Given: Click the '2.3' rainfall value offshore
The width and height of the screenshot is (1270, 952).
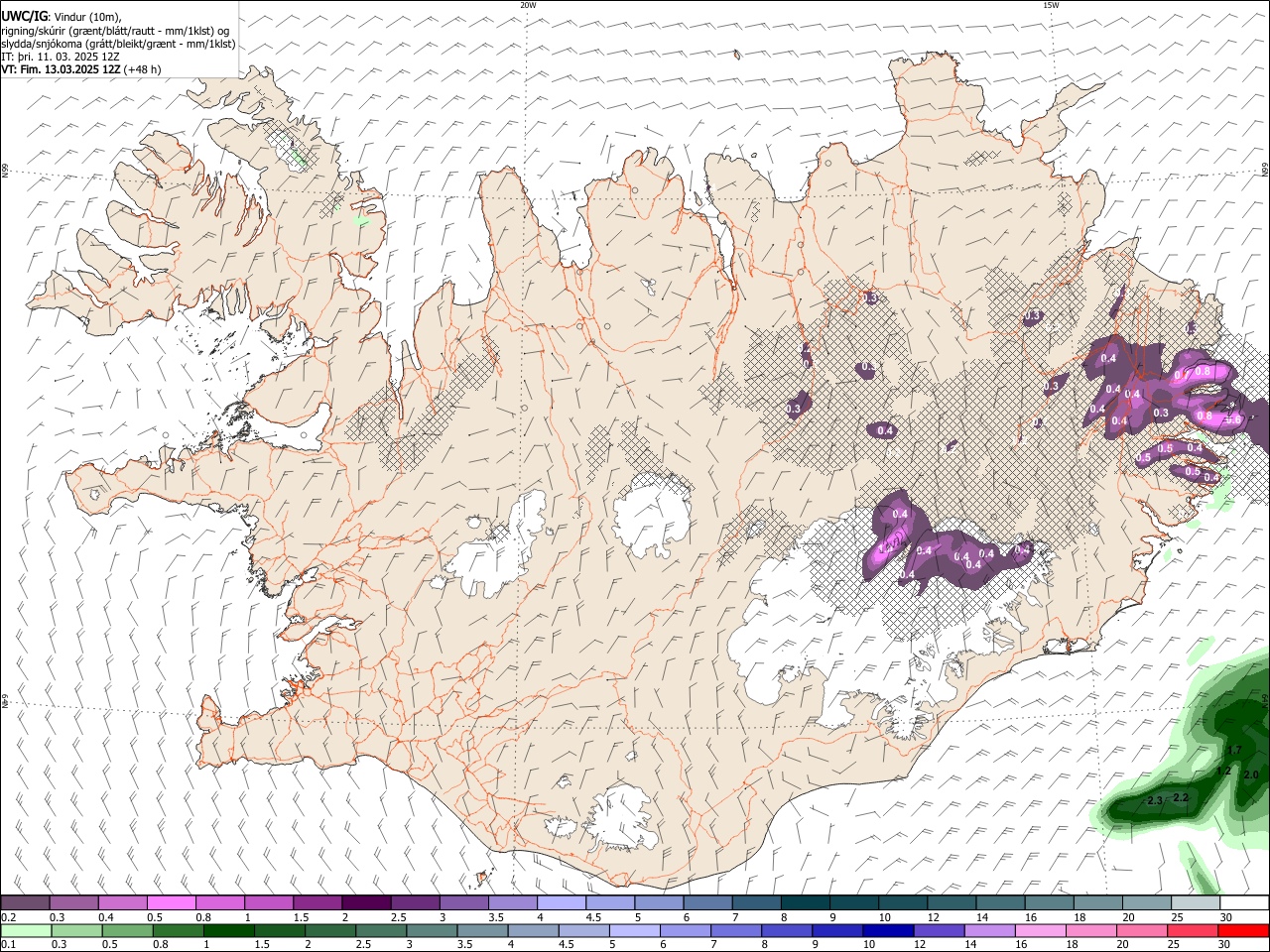Looking at the screenshot, I should click(1153, 800).
